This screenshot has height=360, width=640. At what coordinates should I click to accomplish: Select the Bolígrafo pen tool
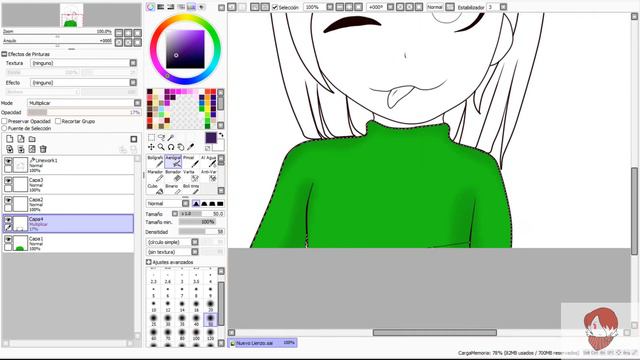click(155, 162)
